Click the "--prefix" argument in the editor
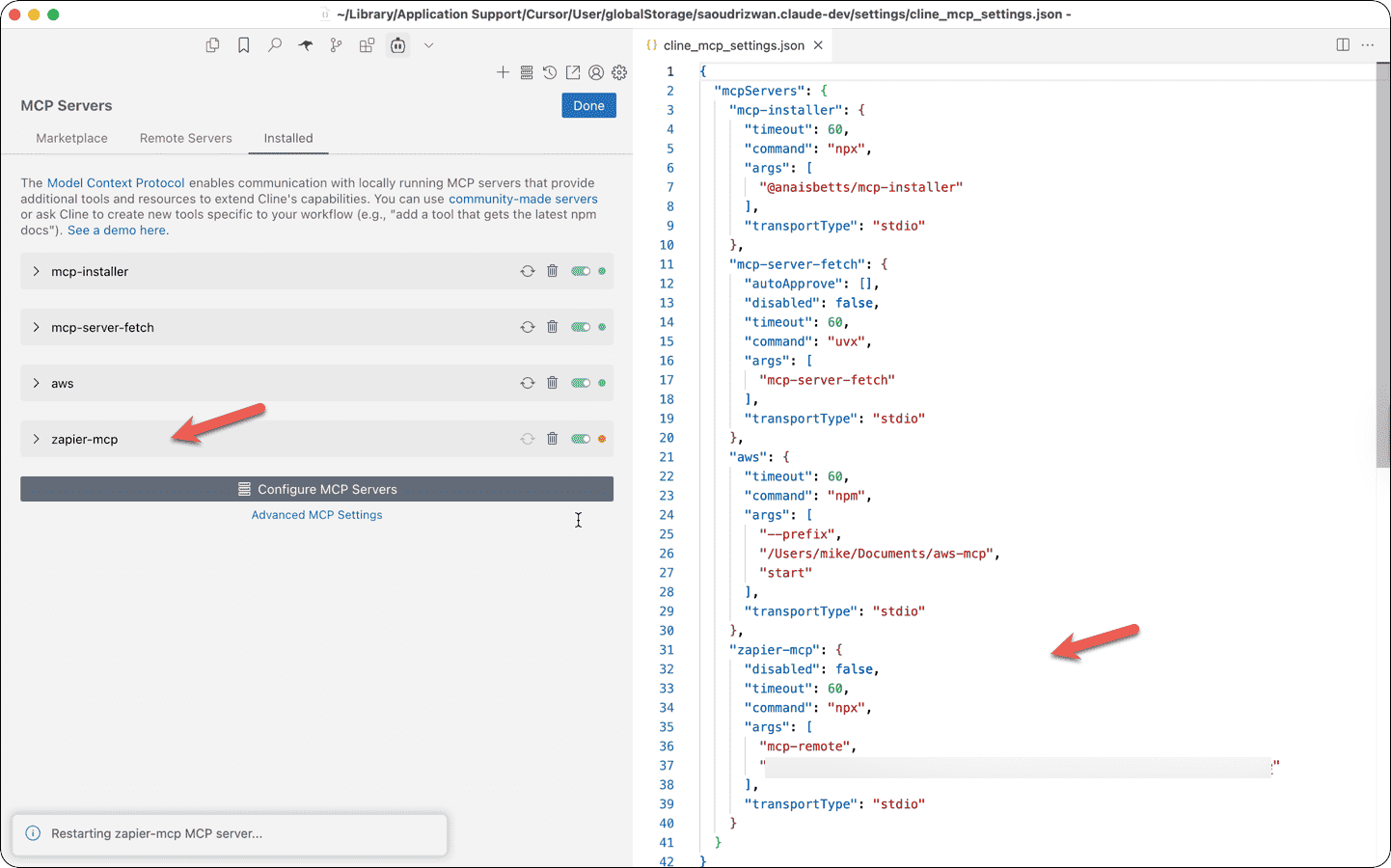Screen dimensions: 1391x868 [799, 534]
